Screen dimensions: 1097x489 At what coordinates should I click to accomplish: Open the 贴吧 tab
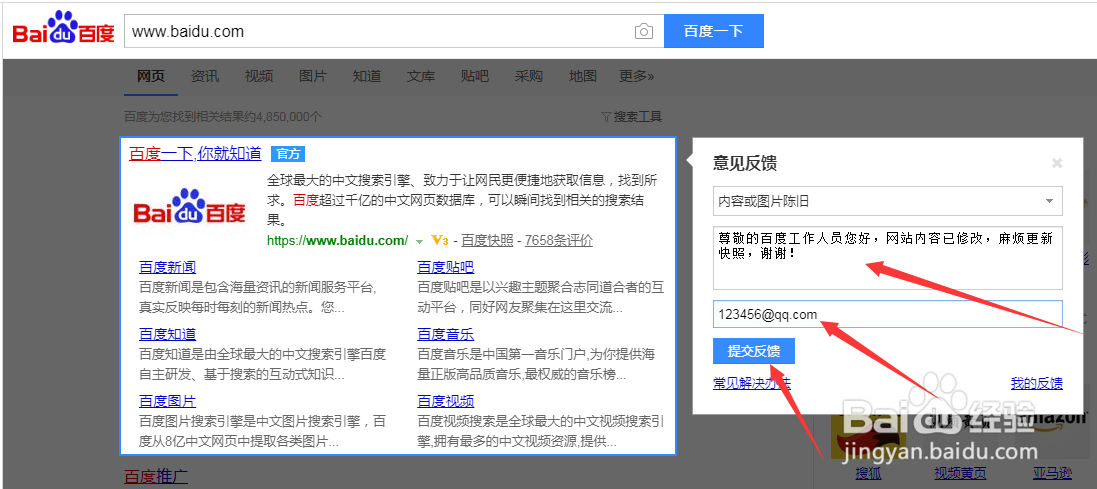[x=474, y=76]
